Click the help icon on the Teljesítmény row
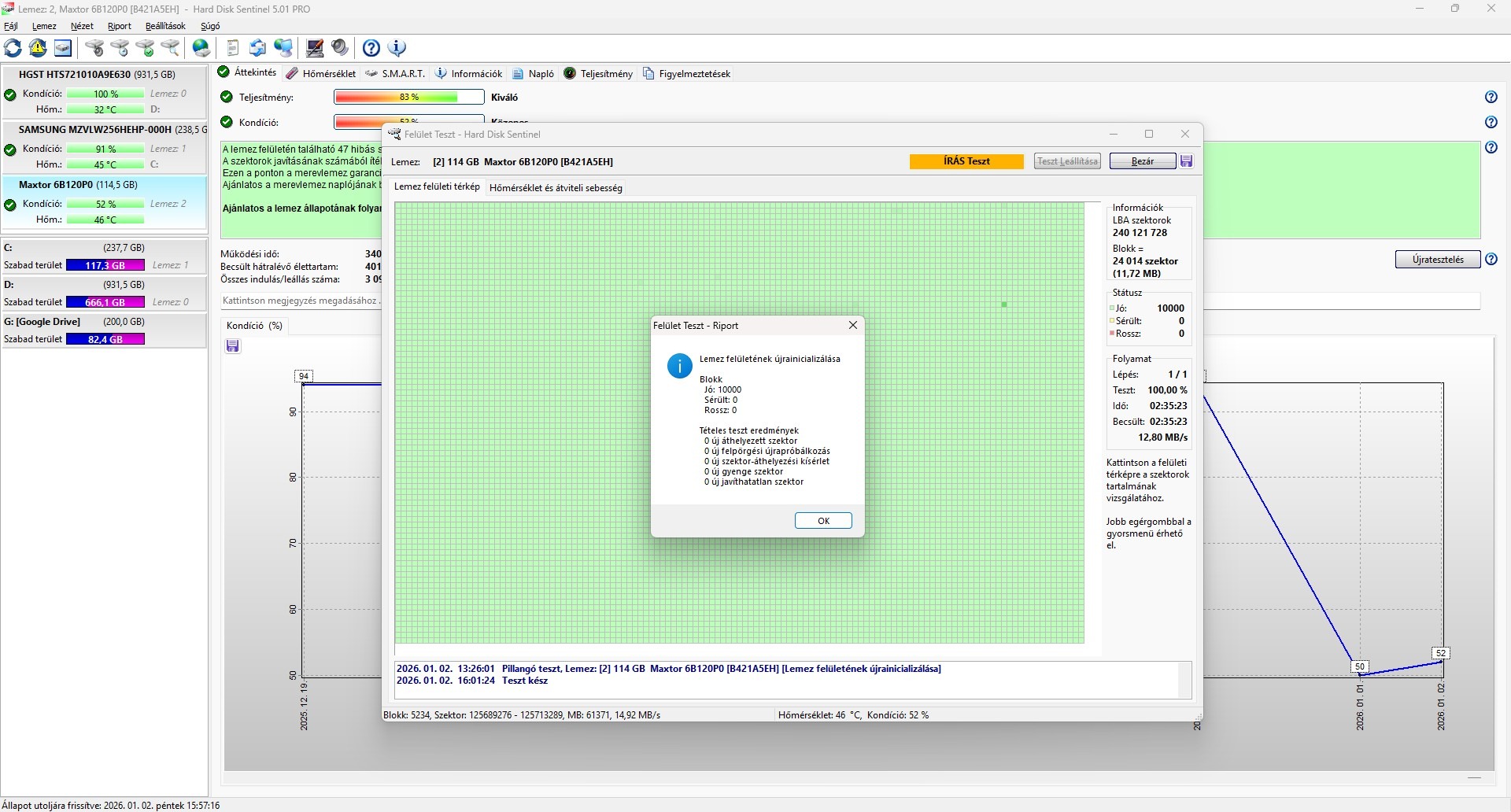Screen dimensions: 1511x812 (1491, 98)
